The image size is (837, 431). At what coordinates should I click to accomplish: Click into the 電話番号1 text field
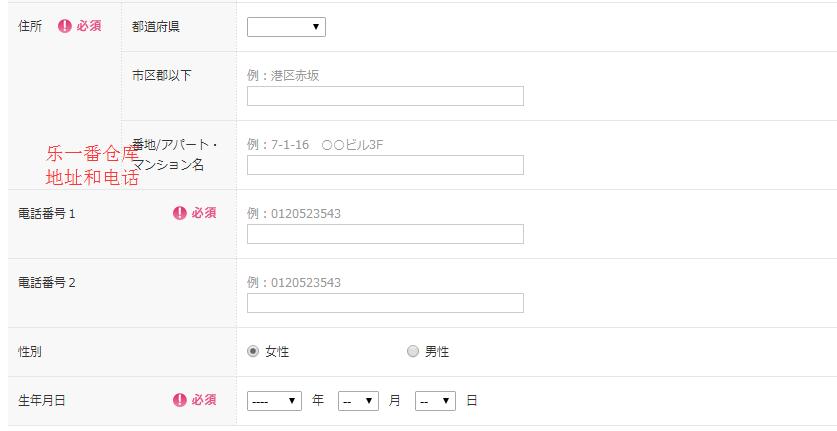tap(385, 234)
